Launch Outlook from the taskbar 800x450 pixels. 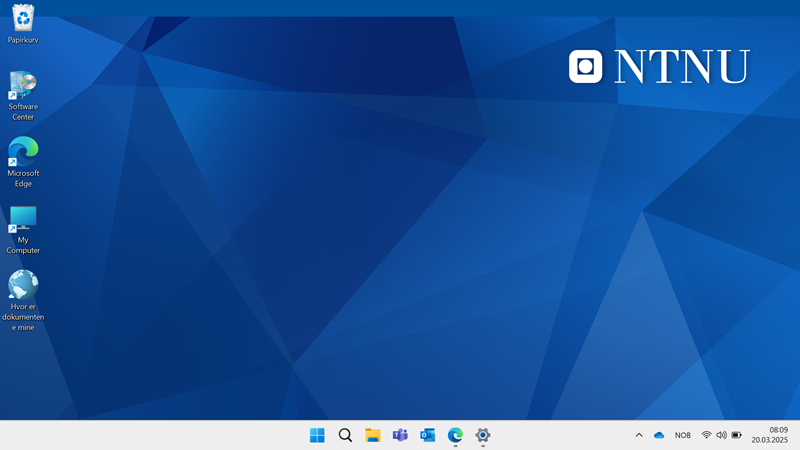click(428, 435)
